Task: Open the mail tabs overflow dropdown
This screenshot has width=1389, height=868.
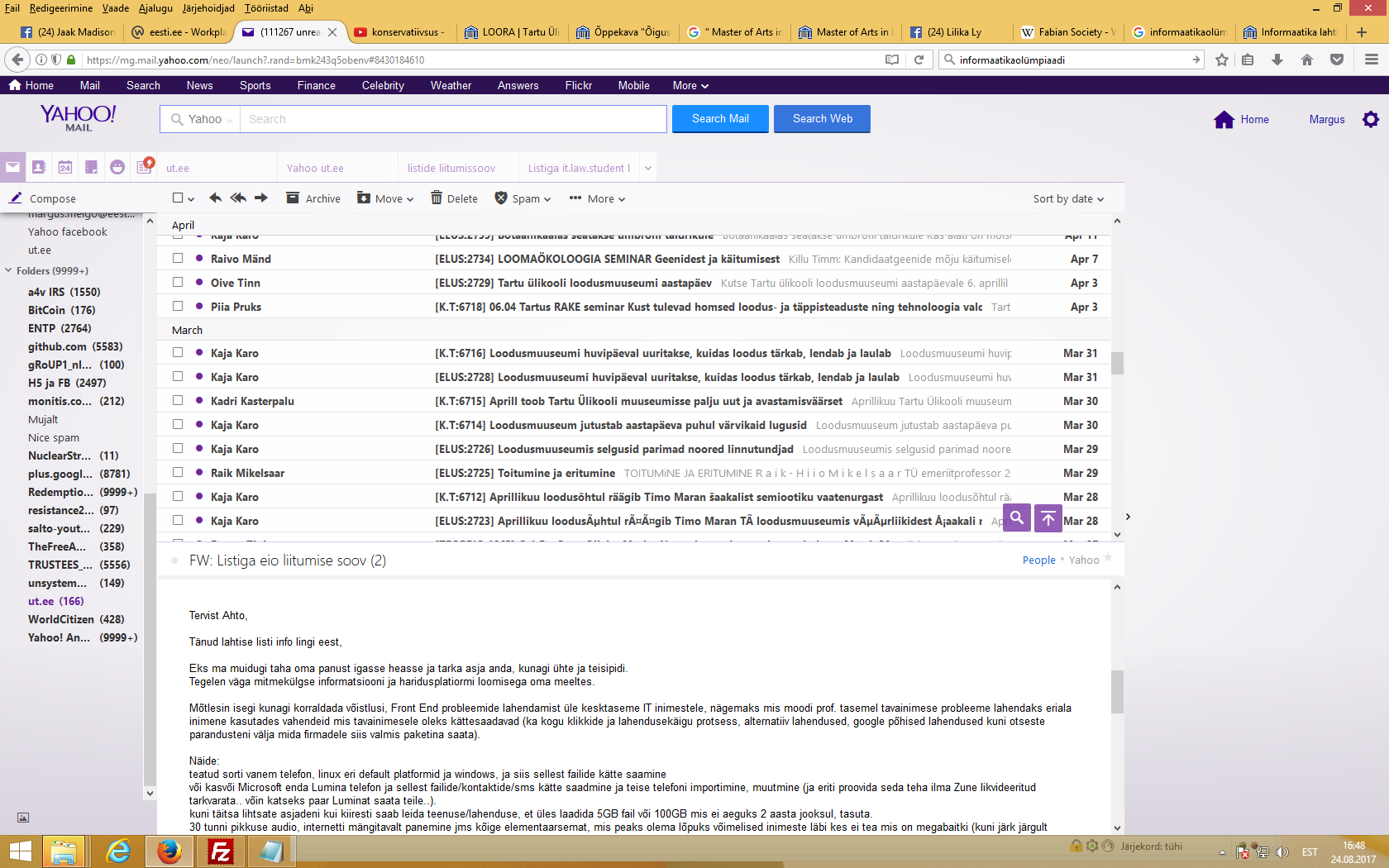Action: 648,168
